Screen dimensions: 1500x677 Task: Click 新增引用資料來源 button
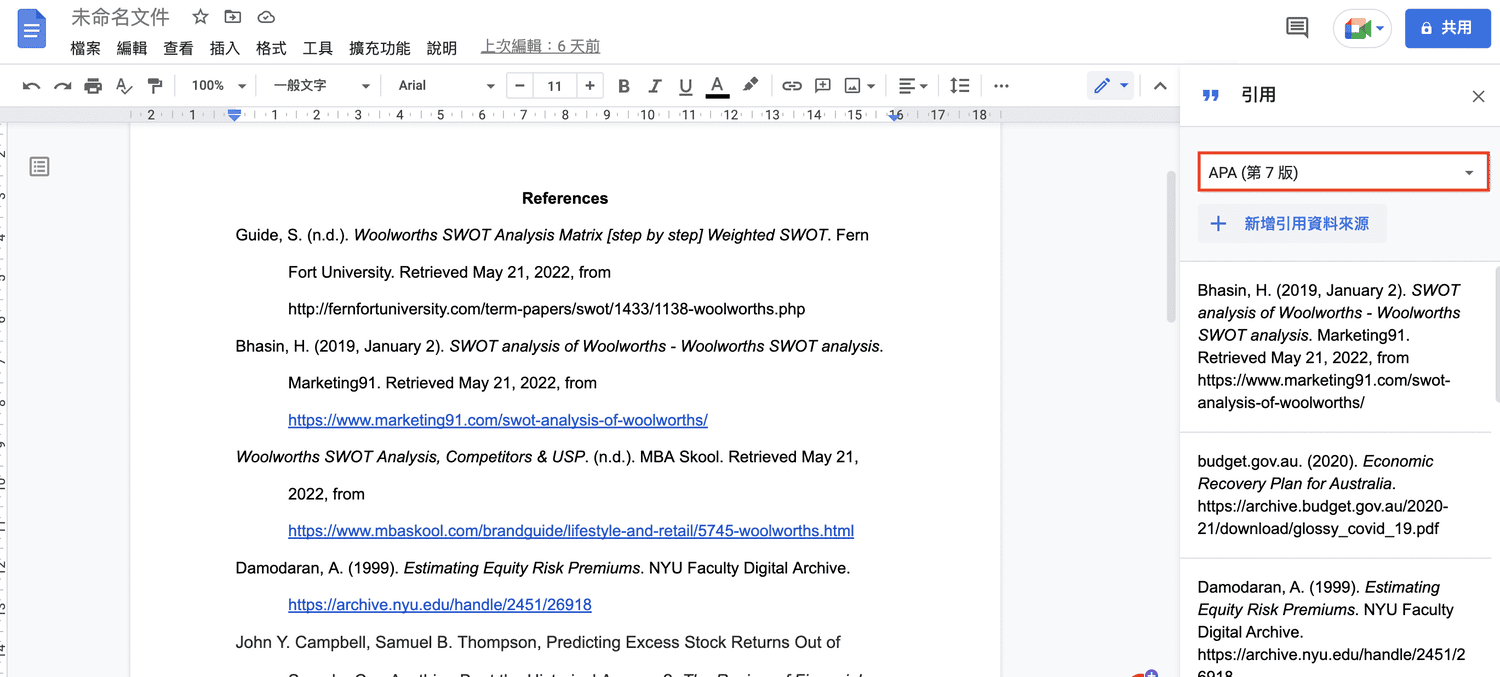coord(1292,224)
